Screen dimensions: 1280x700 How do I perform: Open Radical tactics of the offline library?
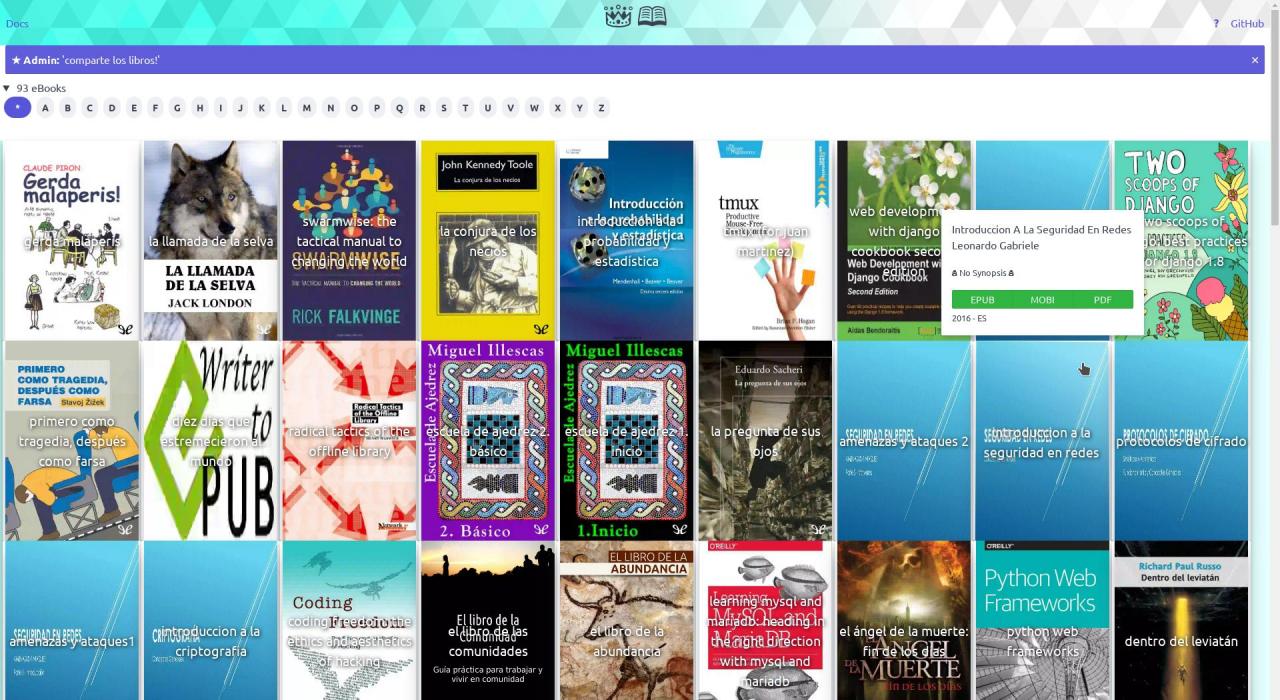[349, 440]
